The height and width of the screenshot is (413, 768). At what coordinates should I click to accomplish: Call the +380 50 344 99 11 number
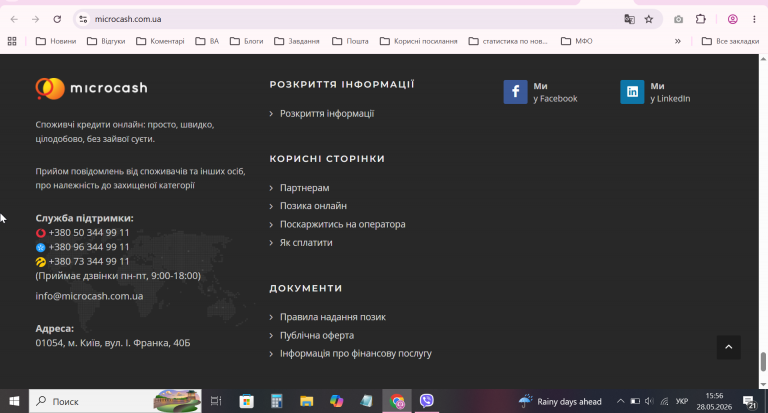click(89, 233)
